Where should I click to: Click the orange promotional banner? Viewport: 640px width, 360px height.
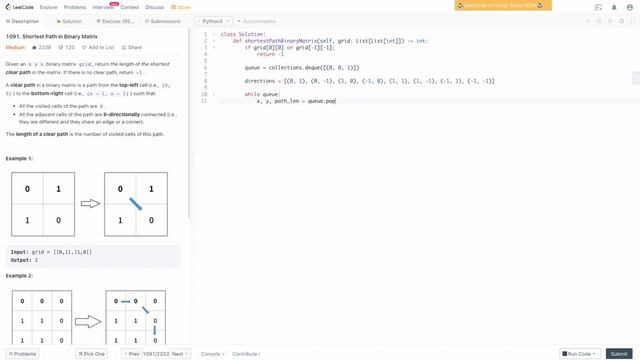click(x=503, y=5)
